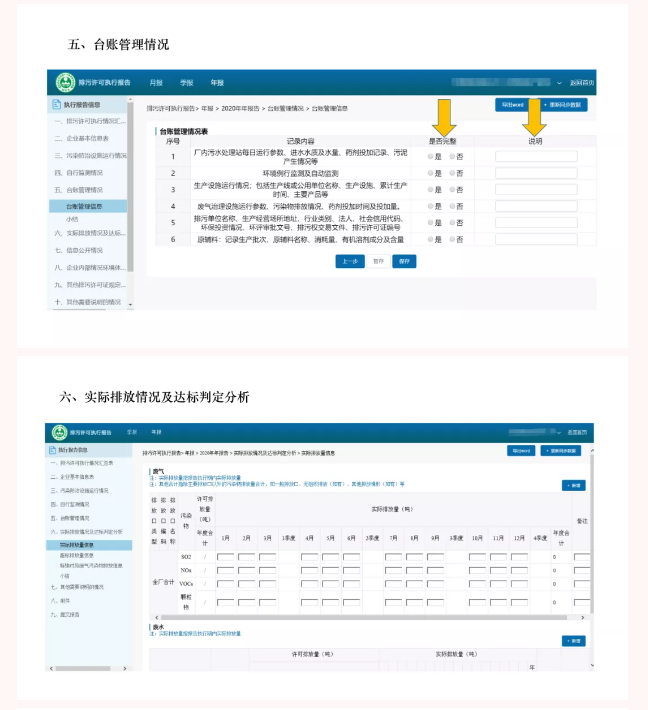Select 是 radio for row 1 厂内污水处理站 record

[x=431, y=156]
